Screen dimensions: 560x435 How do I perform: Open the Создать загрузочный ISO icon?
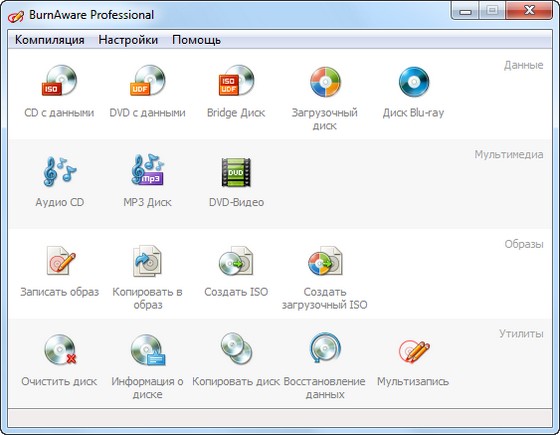325,261
